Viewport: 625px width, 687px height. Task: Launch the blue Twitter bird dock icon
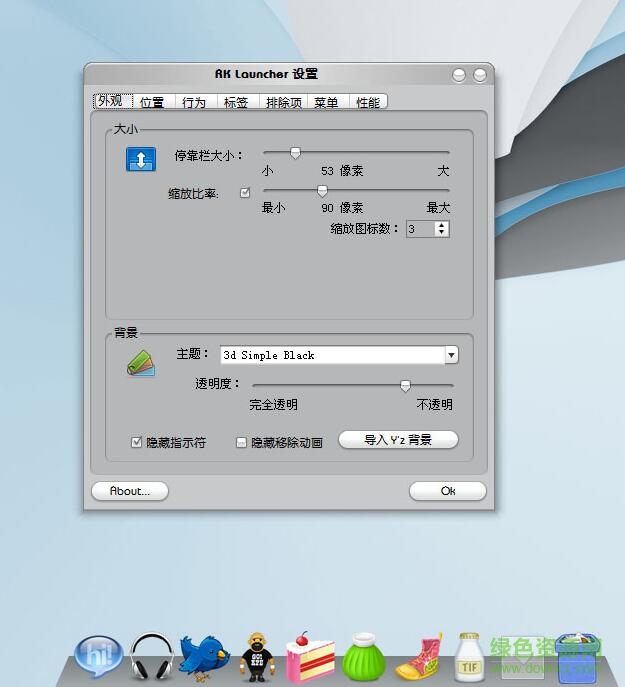(x=204, y=657)
